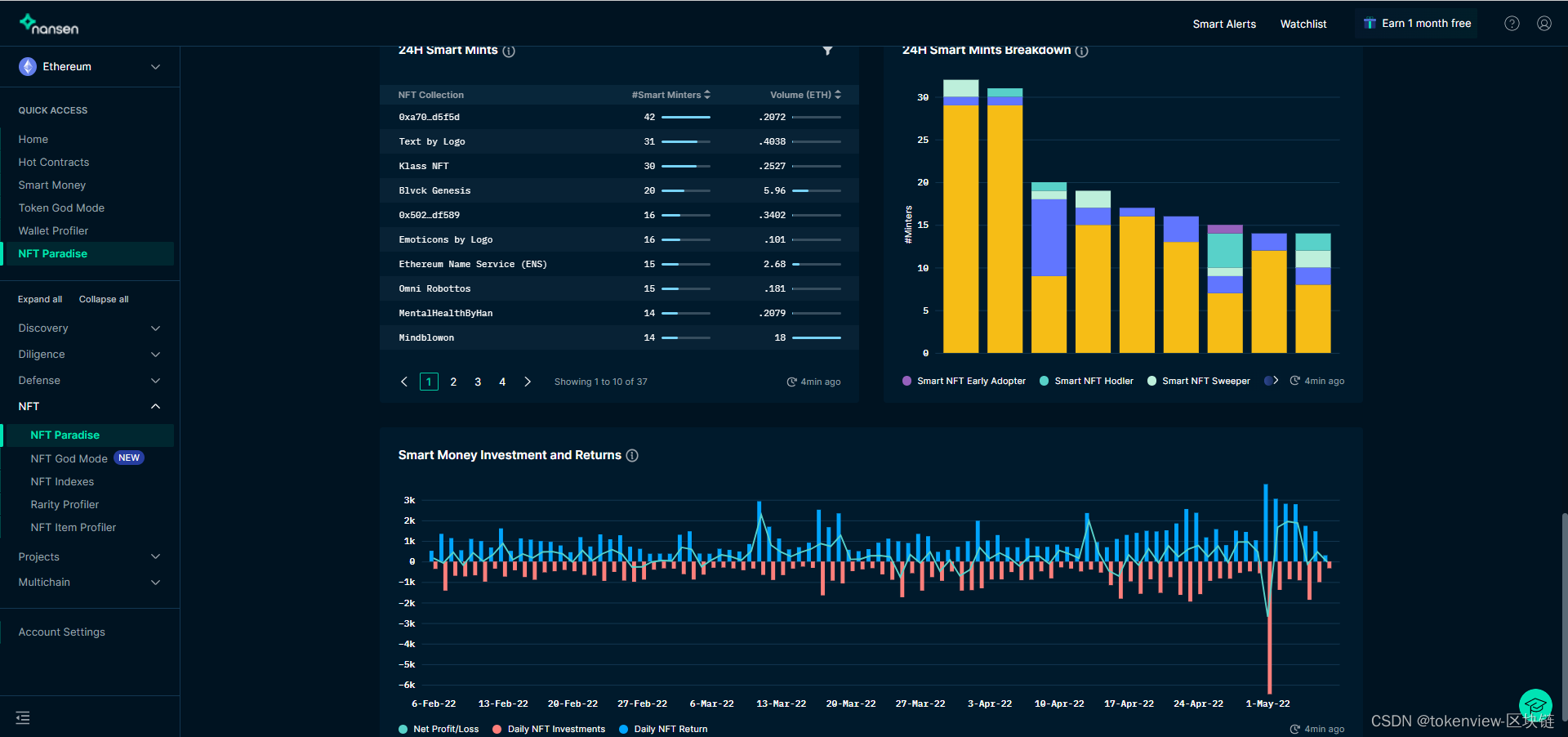
Task: Open Rarity Profiler
Action: [65, 505]
